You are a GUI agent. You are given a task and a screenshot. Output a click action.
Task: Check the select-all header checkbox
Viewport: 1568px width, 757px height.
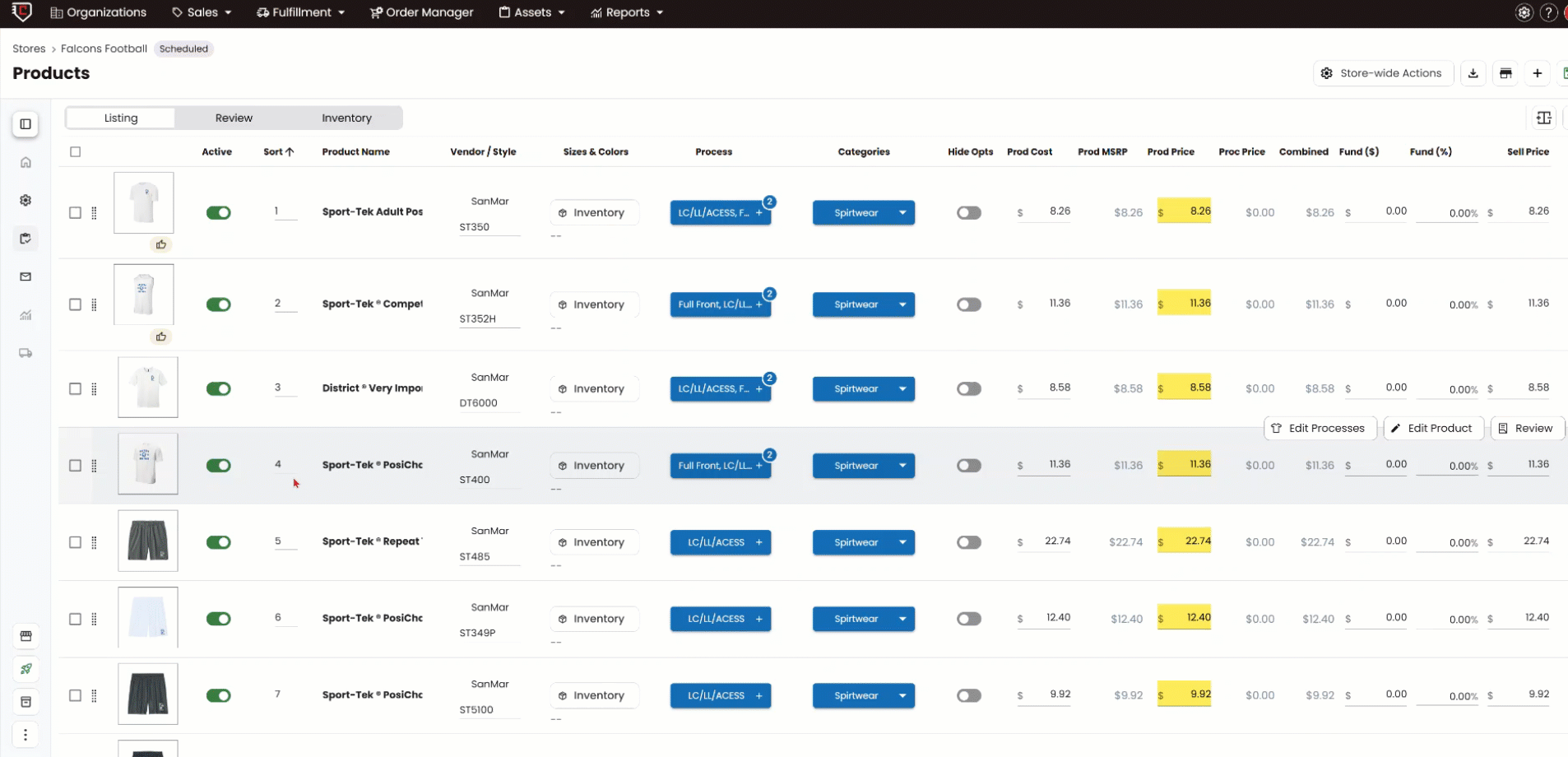pos(76,152)
